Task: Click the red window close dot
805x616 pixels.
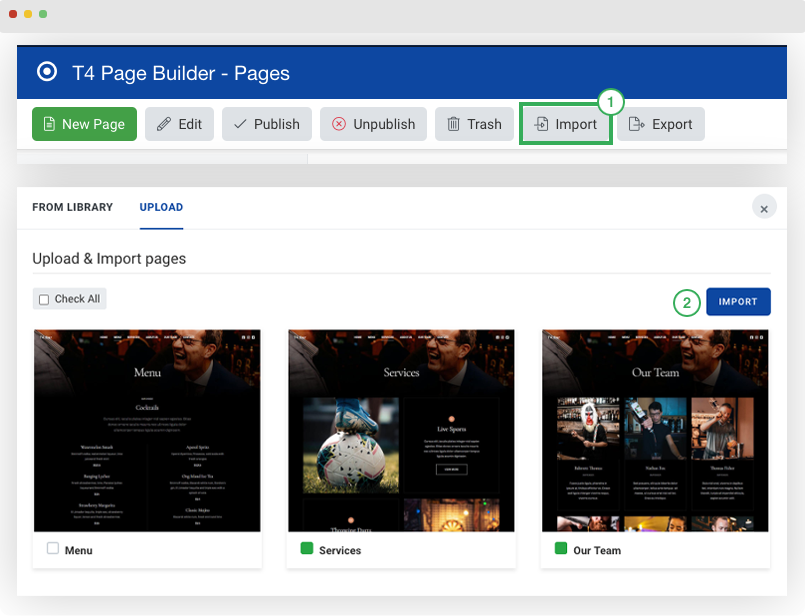Action: pos(13,14)
